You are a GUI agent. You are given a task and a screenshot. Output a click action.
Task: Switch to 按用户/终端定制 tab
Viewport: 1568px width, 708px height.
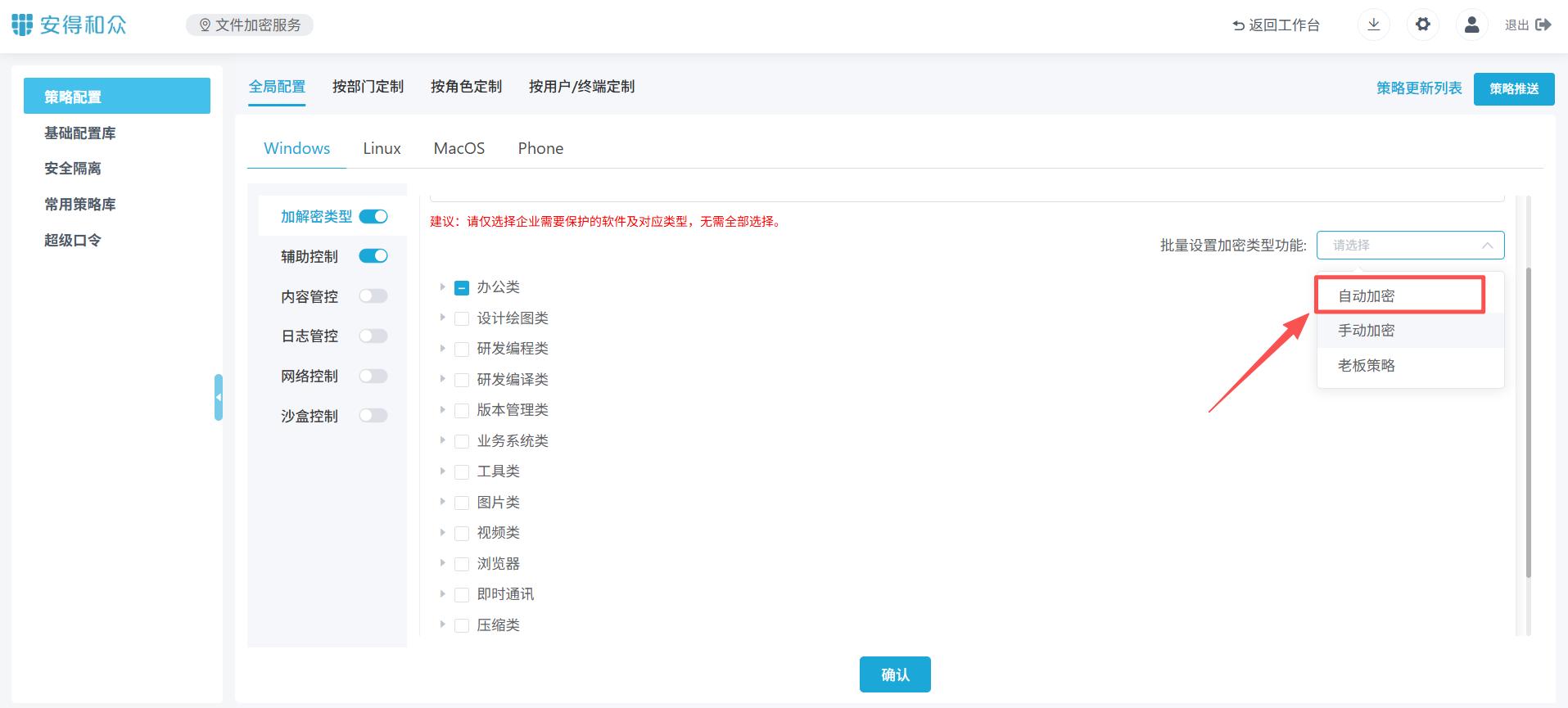[x=581, y=87]
